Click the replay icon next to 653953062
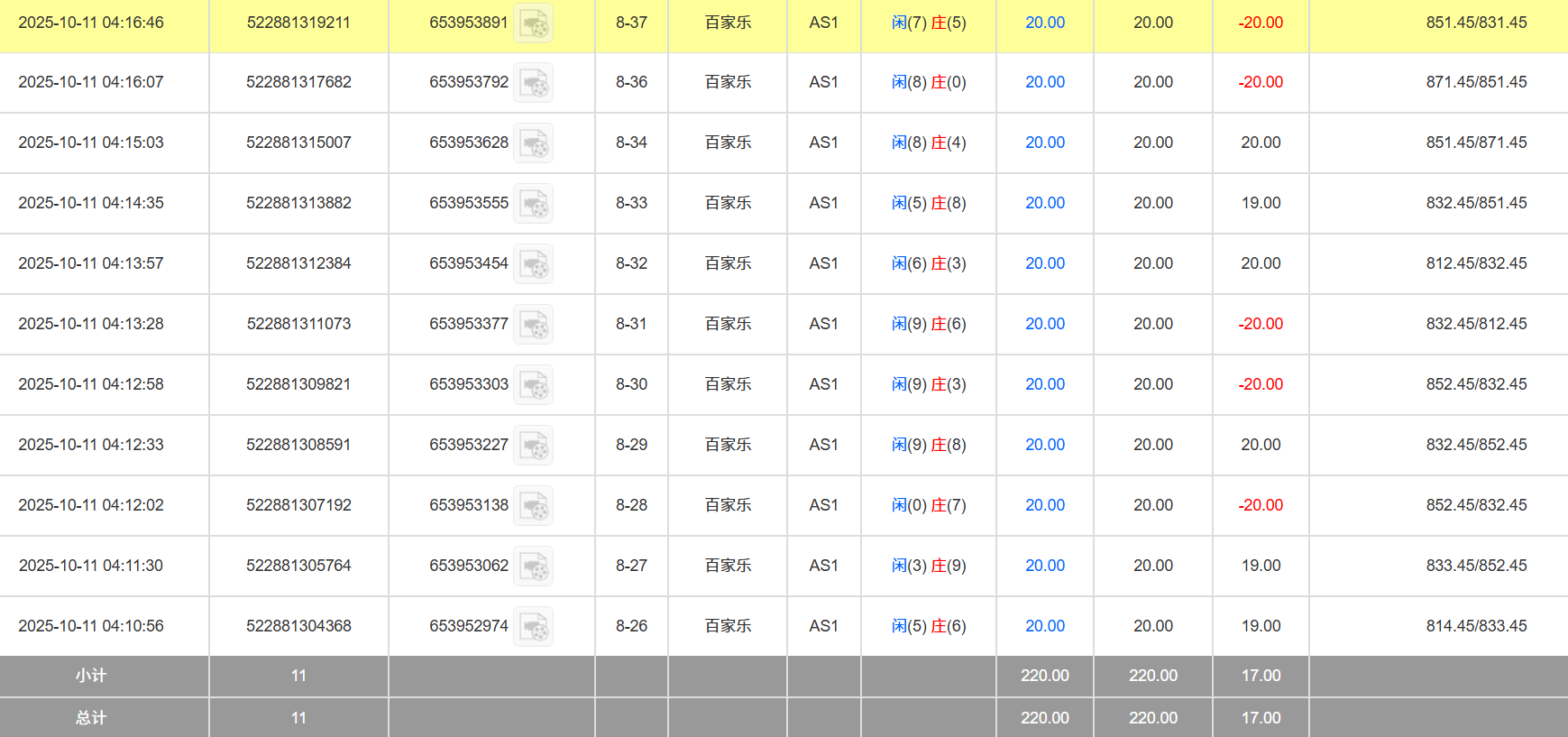1568x737 pixels. pos(533,567)
